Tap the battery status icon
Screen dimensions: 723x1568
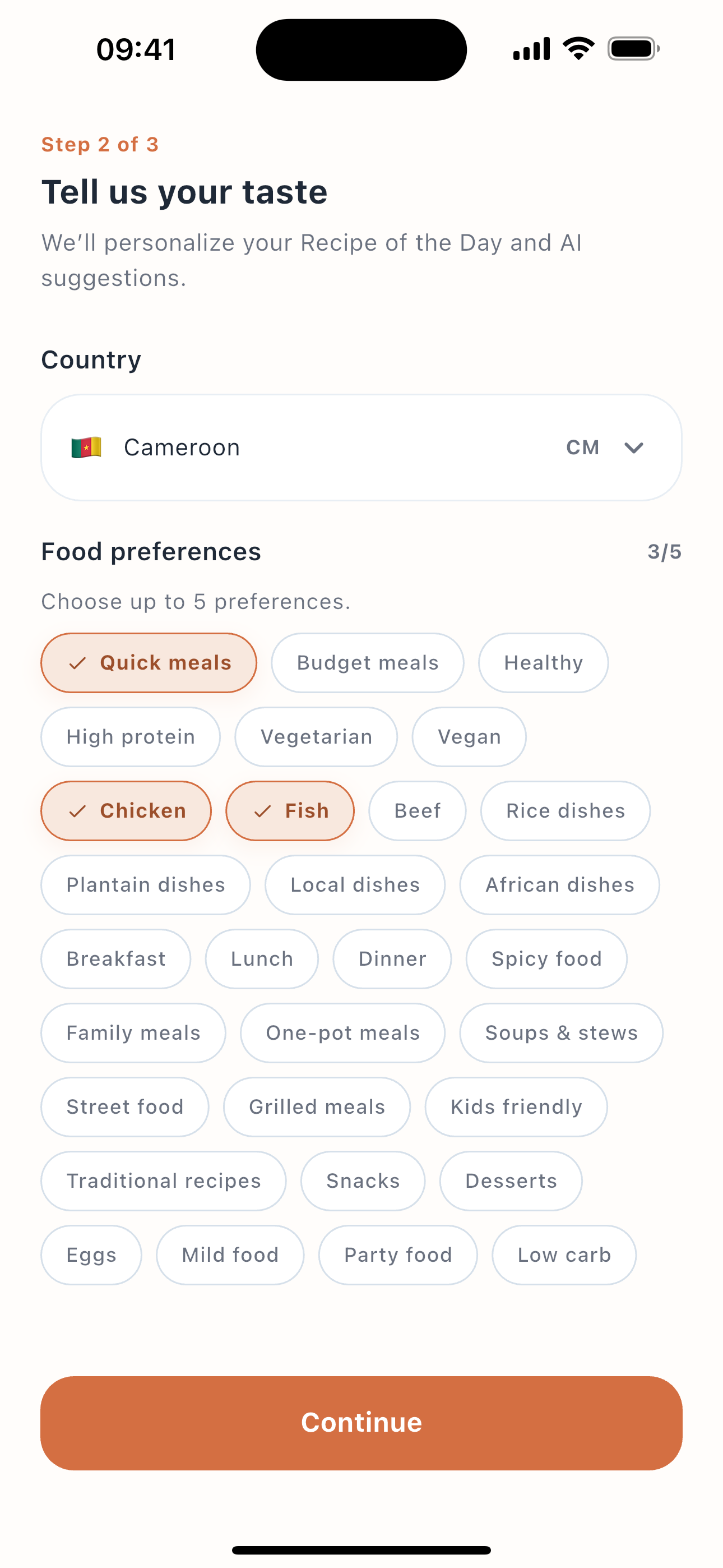633,49
